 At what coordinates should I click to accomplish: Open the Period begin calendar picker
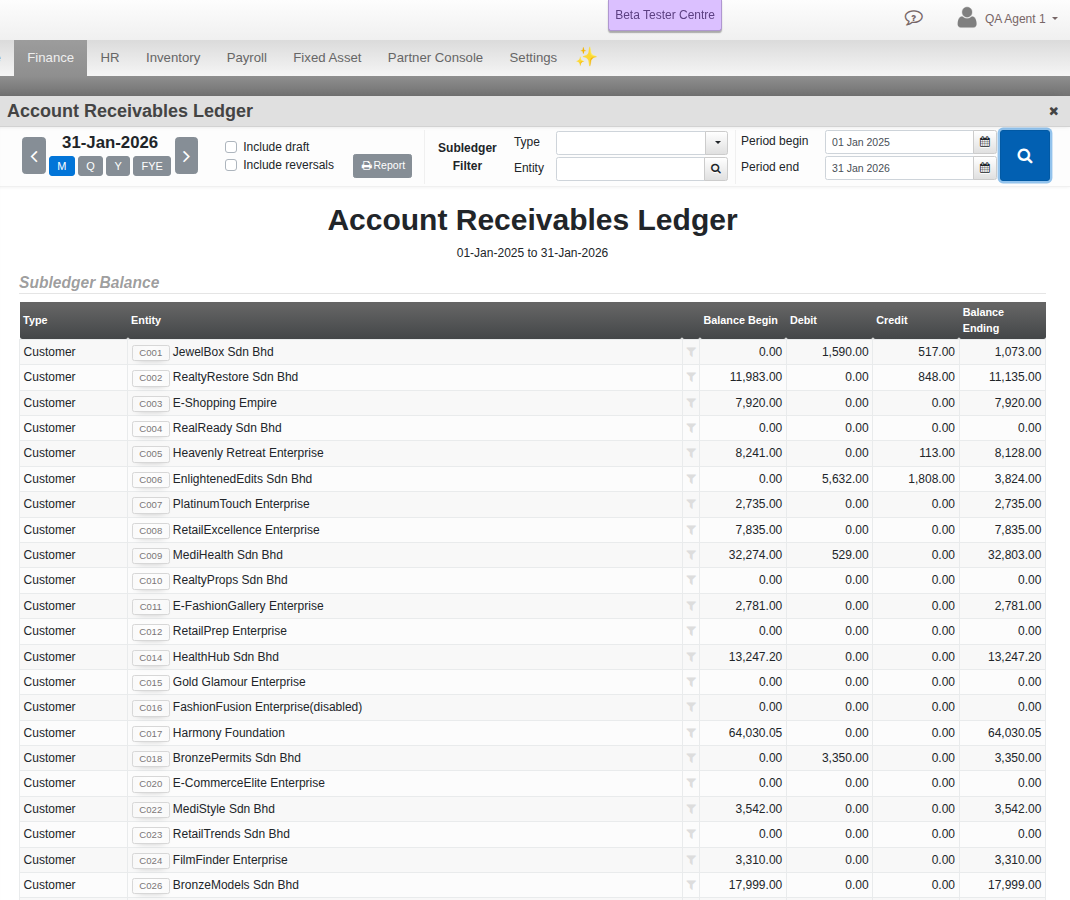[985, 142]
